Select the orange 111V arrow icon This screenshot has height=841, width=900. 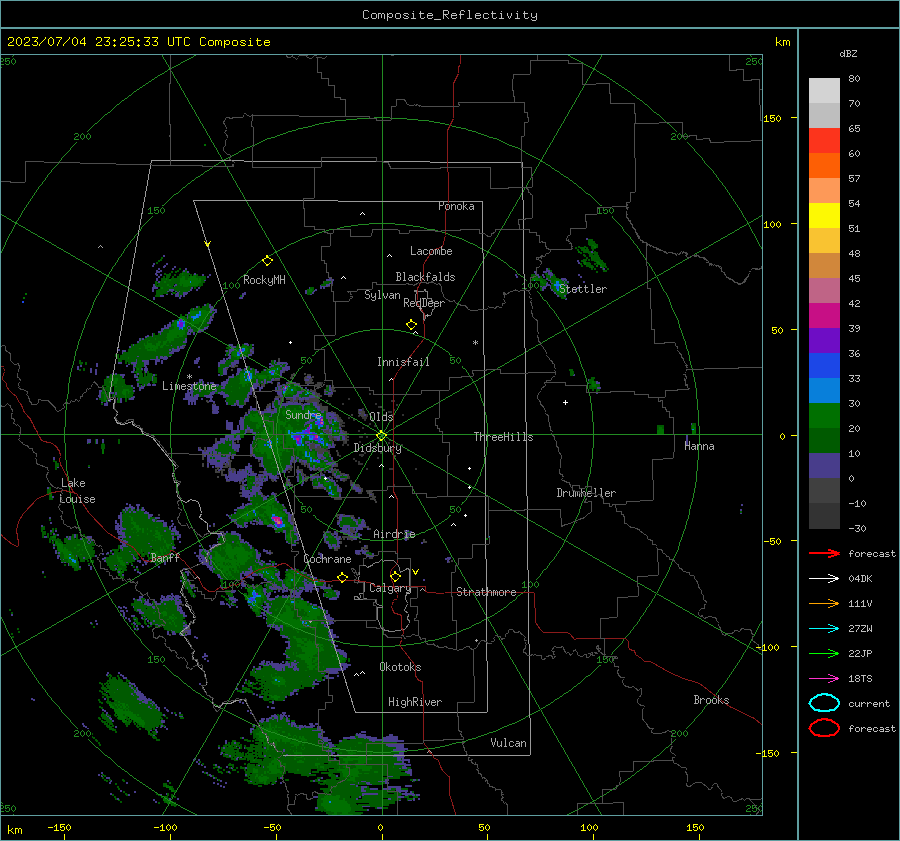[x=824, y=603]
